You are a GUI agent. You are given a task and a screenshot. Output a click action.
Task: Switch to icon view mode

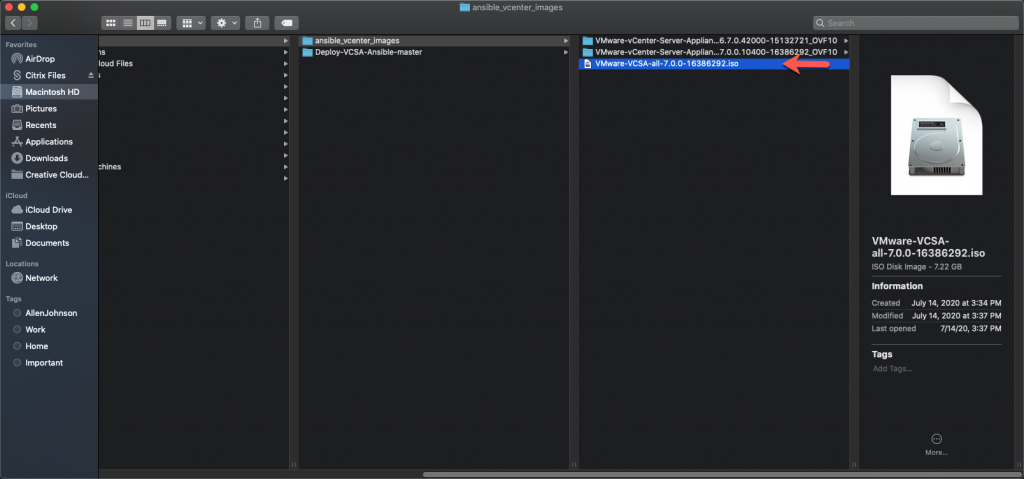110,23
